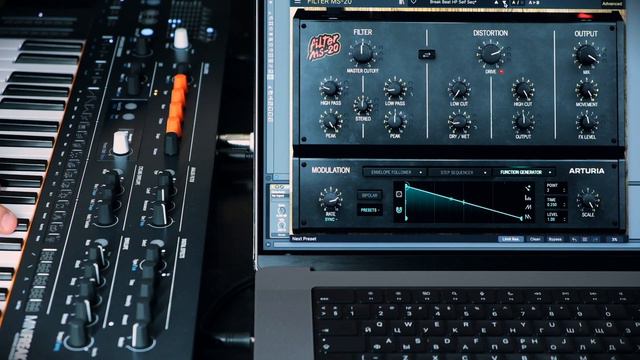Open the Sync dropdown under Rate
This screenshot has height=360, width=640.
[331, 220]
